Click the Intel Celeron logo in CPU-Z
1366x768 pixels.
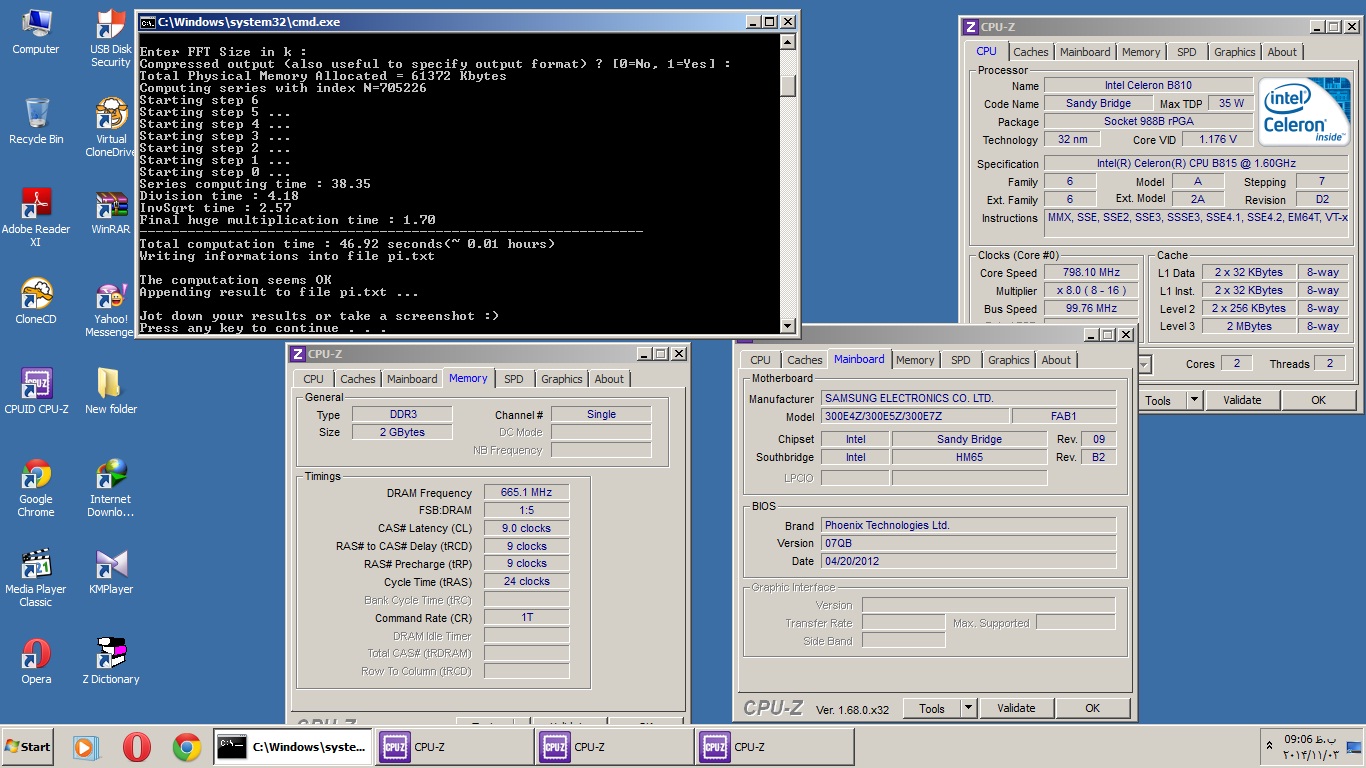tap(1303, 111)
